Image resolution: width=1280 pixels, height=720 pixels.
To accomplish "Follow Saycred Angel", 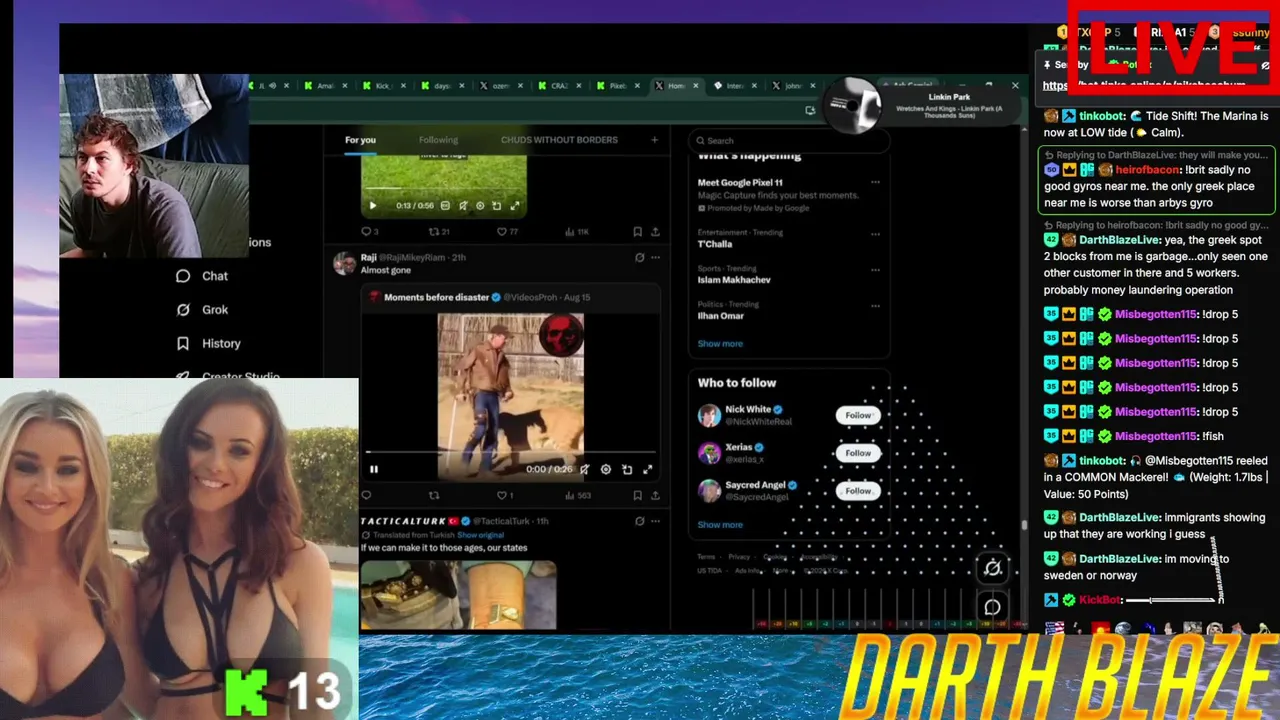I will pyautogui.click(x=858, y=491).
